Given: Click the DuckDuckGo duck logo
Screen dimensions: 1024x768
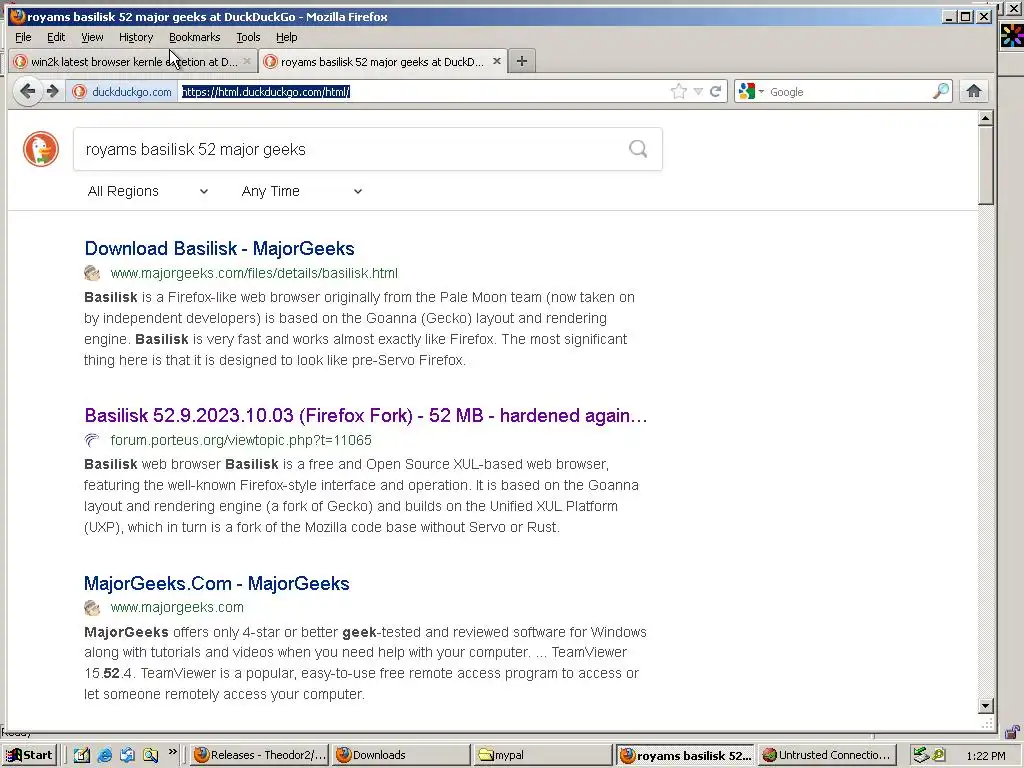Looking at the screenshot, I should click(x=41, y=149).
